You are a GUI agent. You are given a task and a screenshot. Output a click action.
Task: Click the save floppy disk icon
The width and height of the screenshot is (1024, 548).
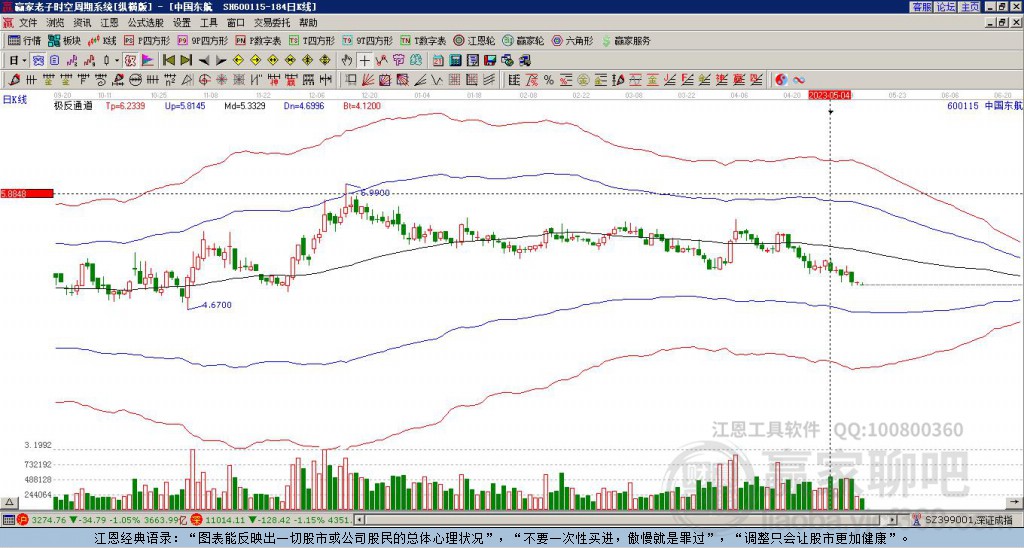490,61
